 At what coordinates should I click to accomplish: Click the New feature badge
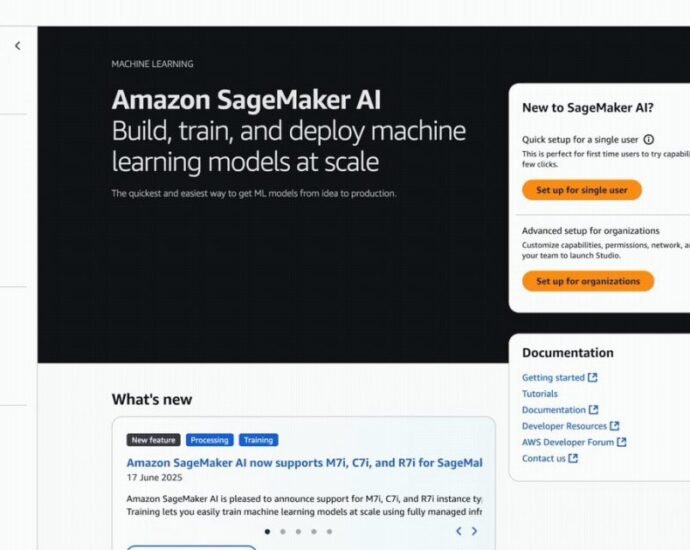pos(153,440)
